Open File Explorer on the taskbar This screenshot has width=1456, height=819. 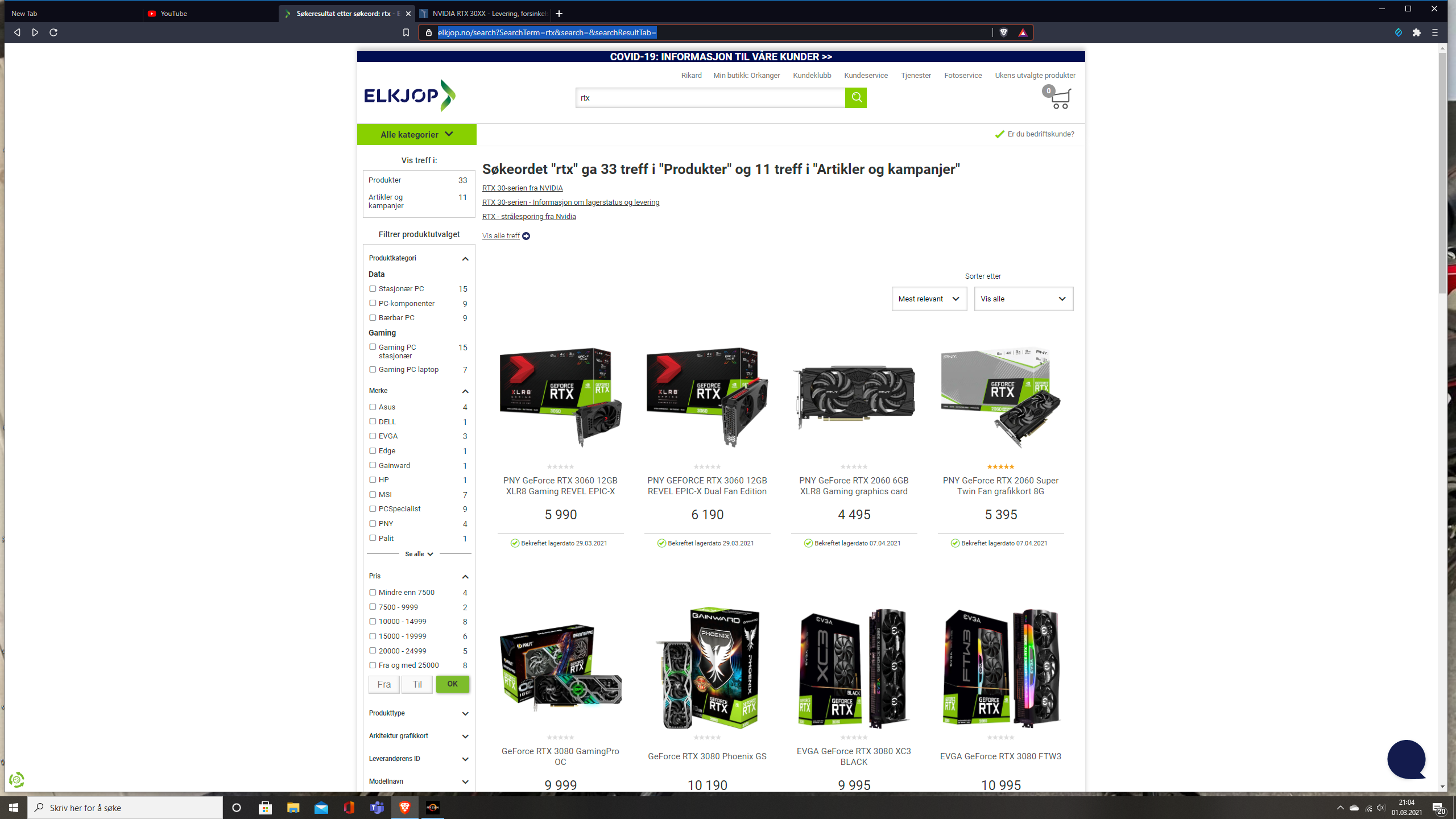point(293,808)
